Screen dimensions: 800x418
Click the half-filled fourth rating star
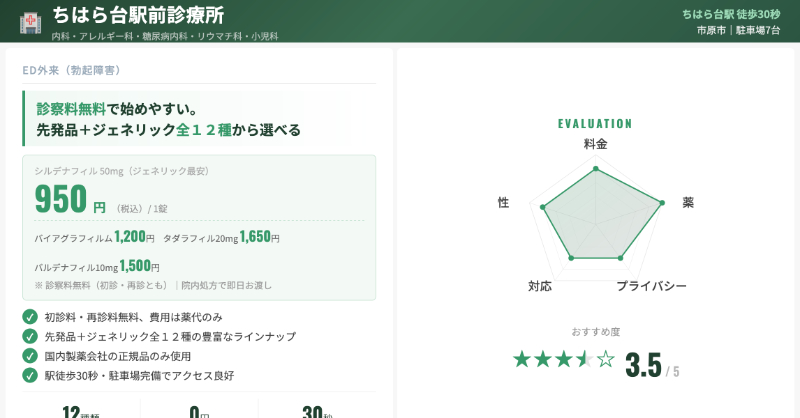pyautogui.click(x=585, y=359)
